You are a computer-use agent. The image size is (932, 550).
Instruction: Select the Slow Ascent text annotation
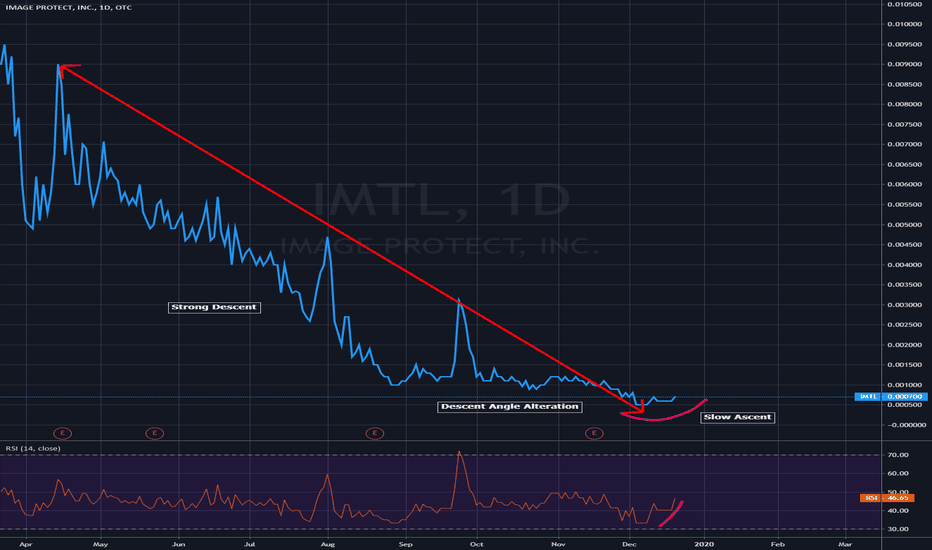[738, 417]
